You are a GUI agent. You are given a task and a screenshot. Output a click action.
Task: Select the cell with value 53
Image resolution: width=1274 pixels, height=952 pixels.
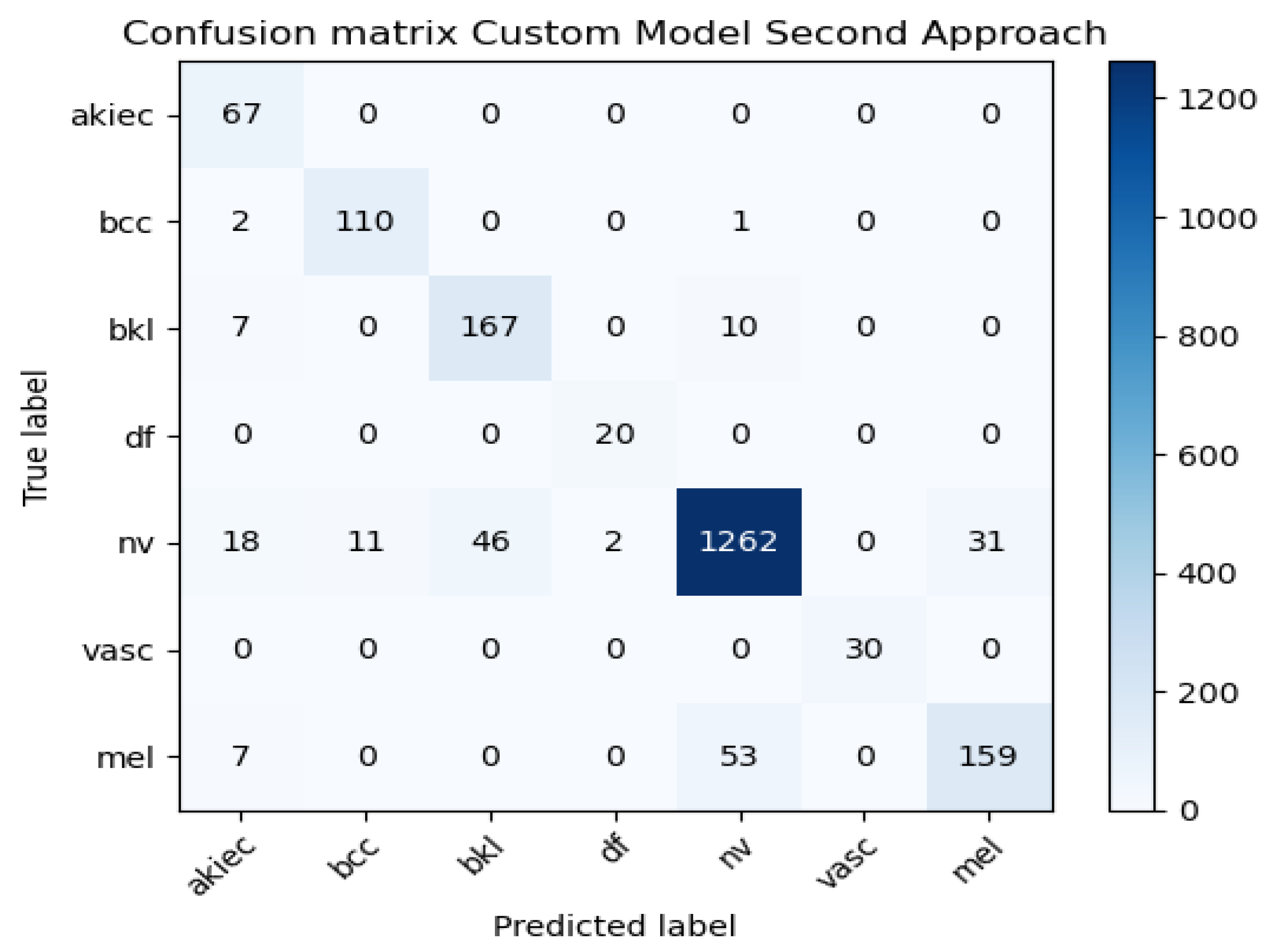coord(738,756)
